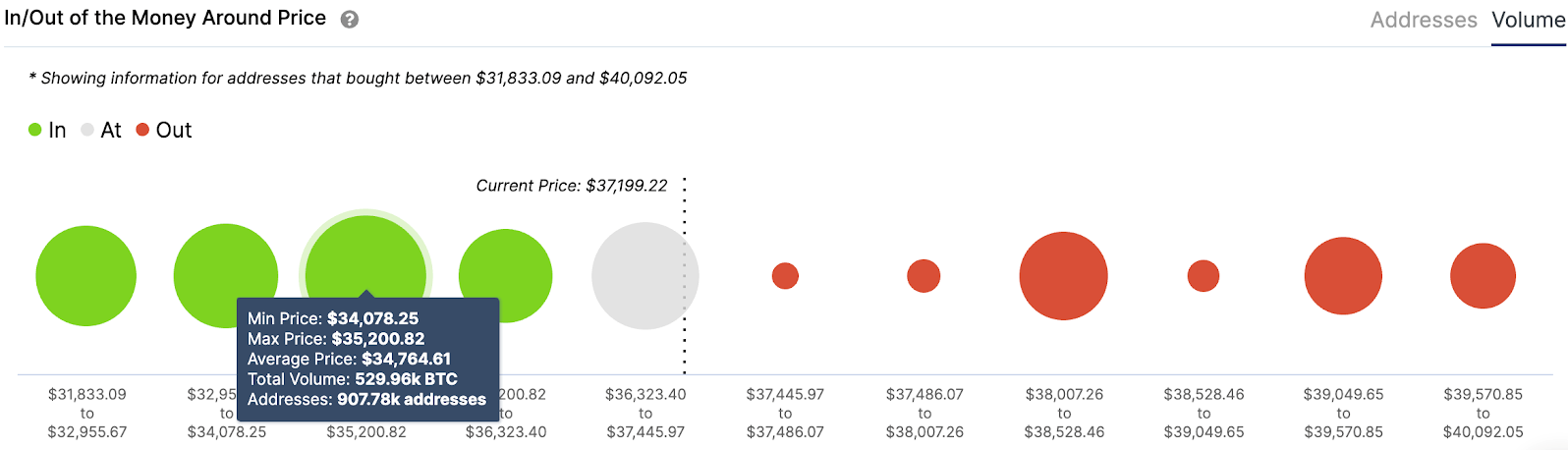Switch to the Addresses tab
The image size is (1568, 450).
(1423, 20)
